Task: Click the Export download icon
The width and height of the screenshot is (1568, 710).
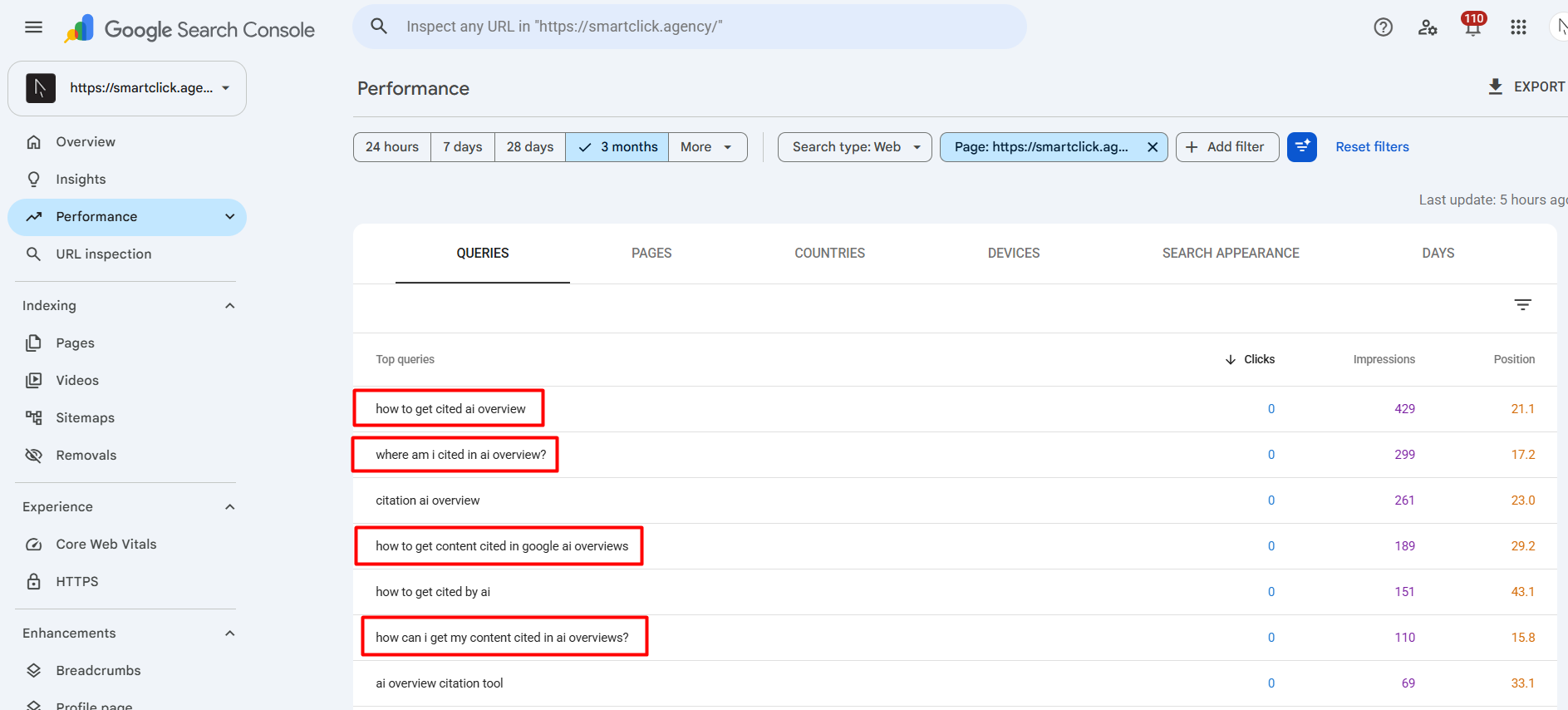Action: coord(1495,86)
